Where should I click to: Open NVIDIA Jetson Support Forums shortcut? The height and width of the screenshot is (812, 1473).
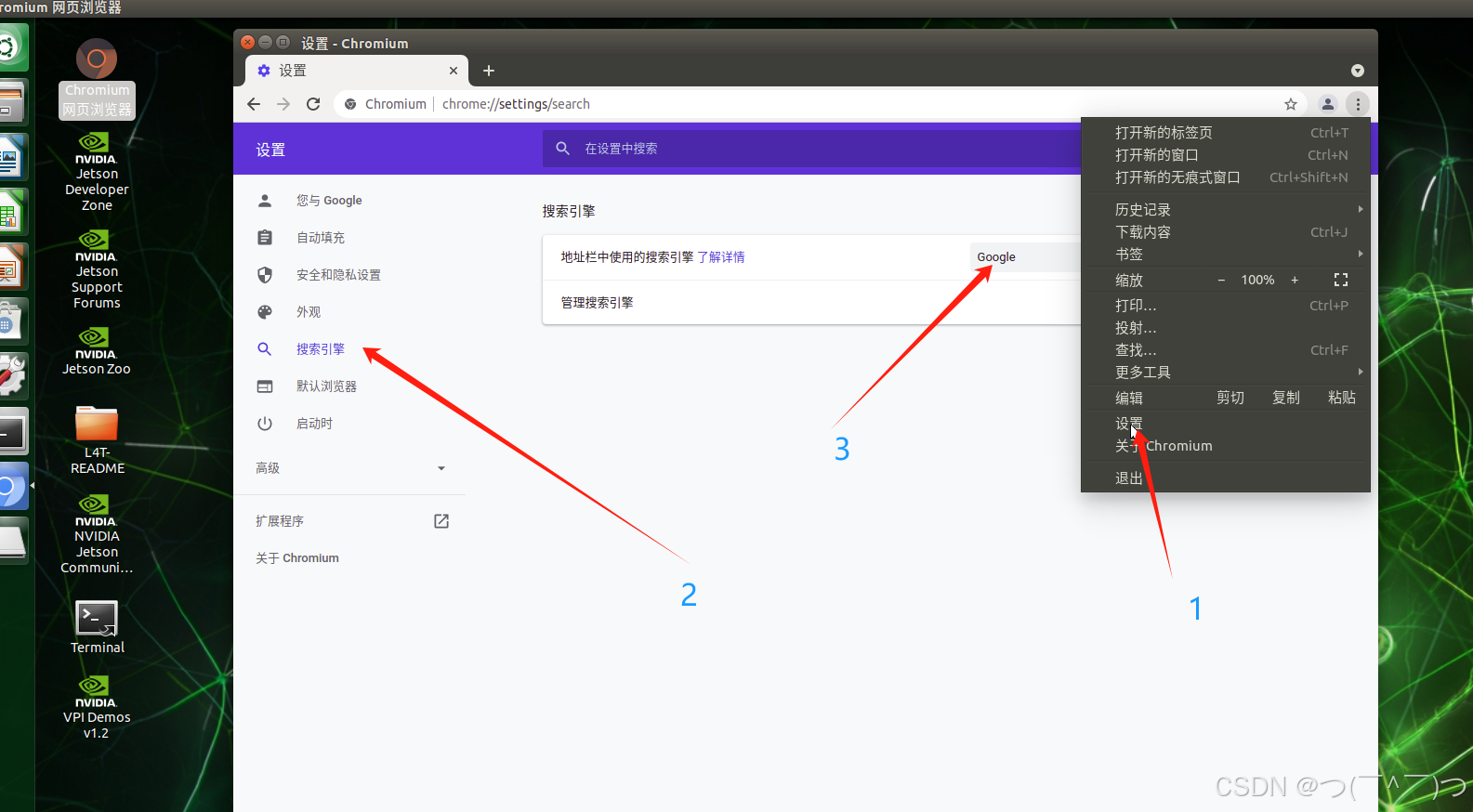coord(97,270)
